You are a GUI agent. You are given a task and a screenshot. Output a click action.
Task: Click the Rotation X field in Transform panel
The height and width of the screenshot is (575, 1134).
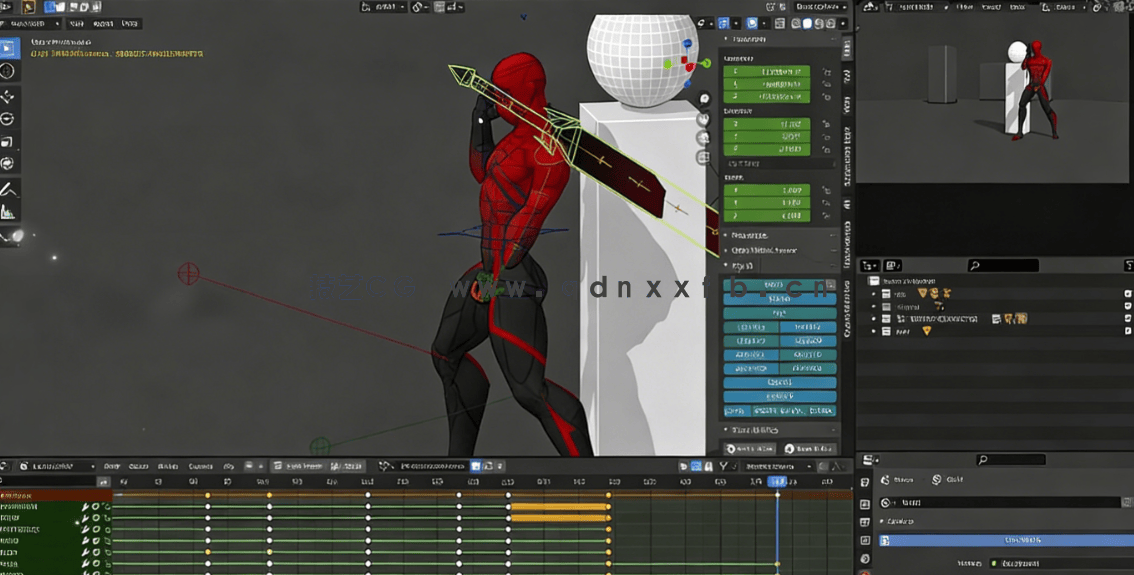[x=766, y=124]
